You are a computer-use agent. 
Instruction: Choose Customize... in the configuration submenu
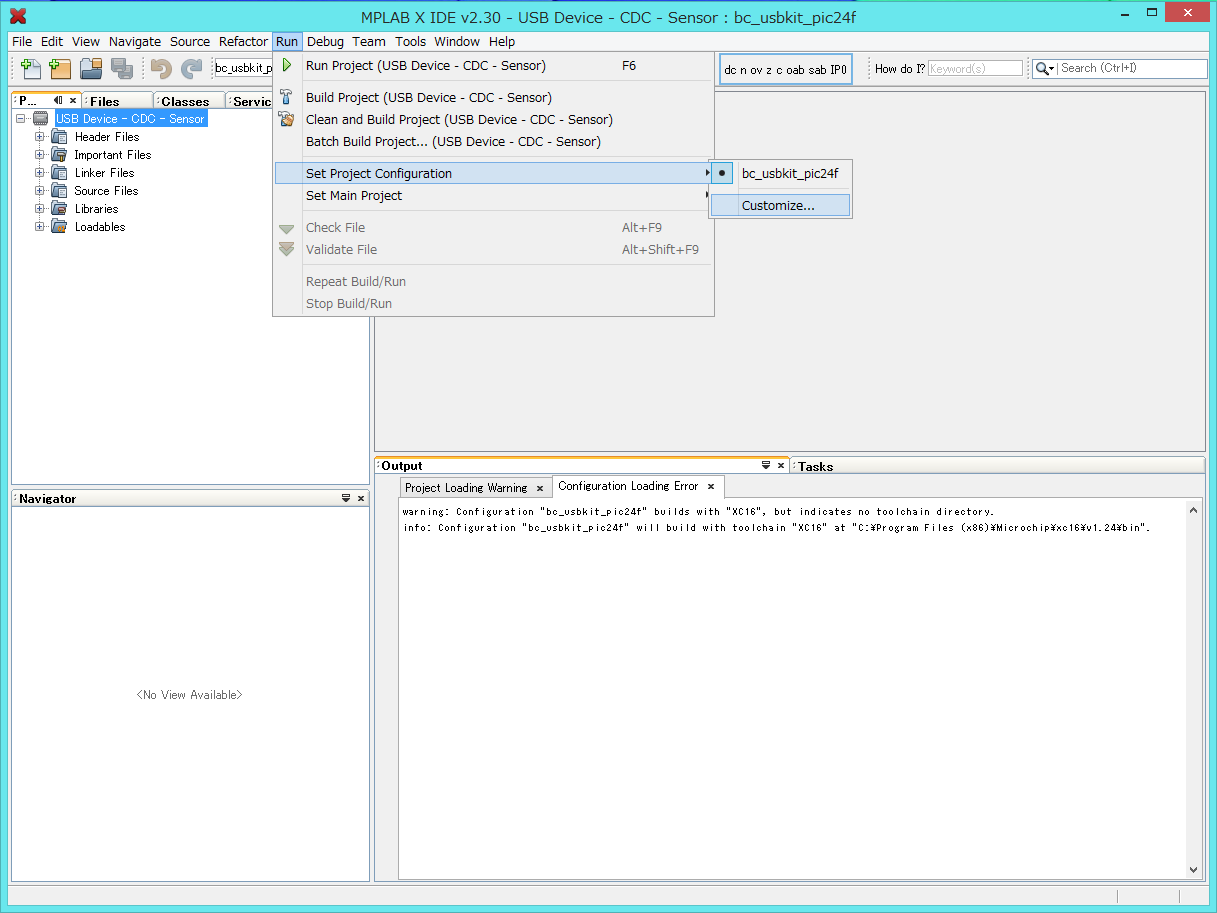coord(778,206)
